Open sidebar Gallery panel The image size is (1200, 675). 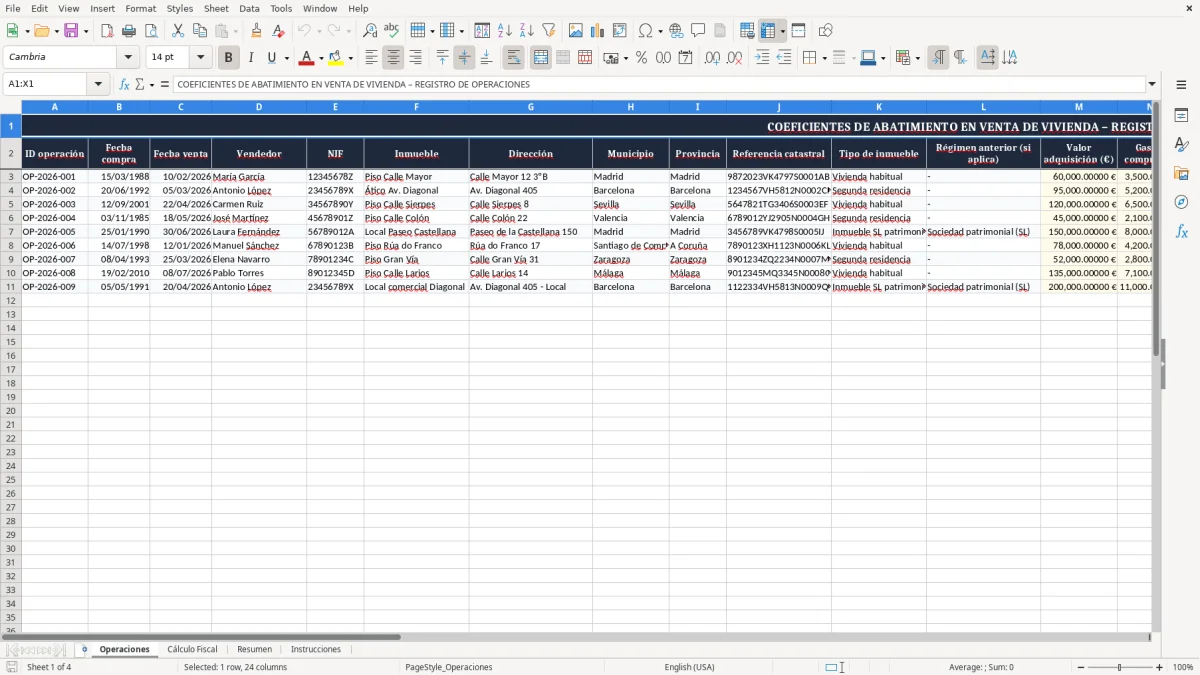click(1181, 174)
